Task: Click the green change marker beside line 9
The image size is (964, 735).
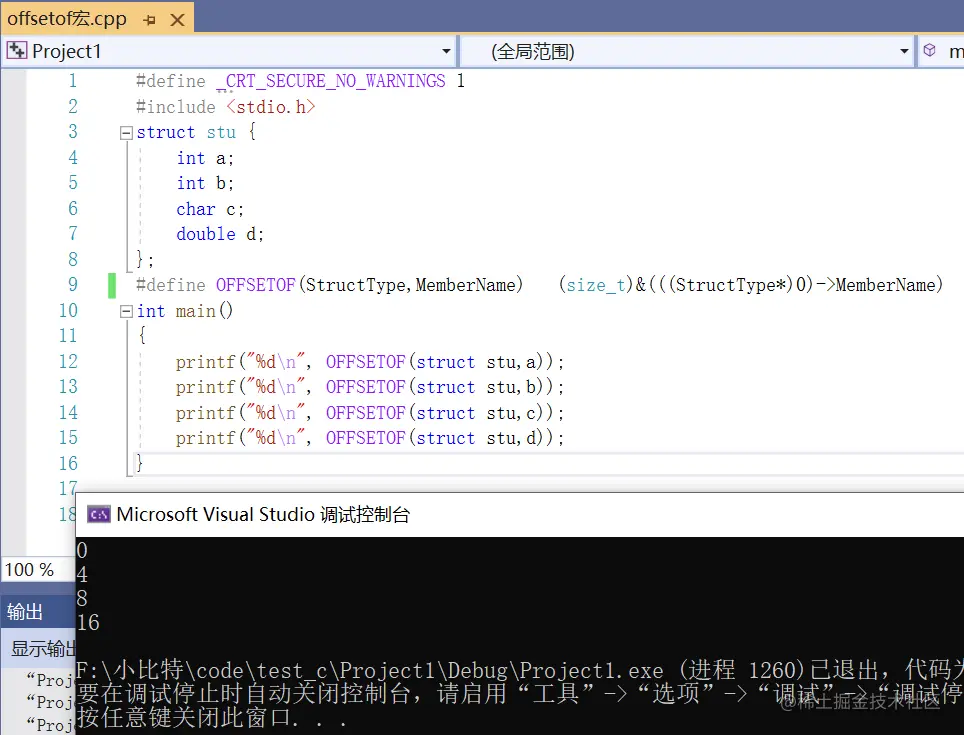Action: coord(112,285)
